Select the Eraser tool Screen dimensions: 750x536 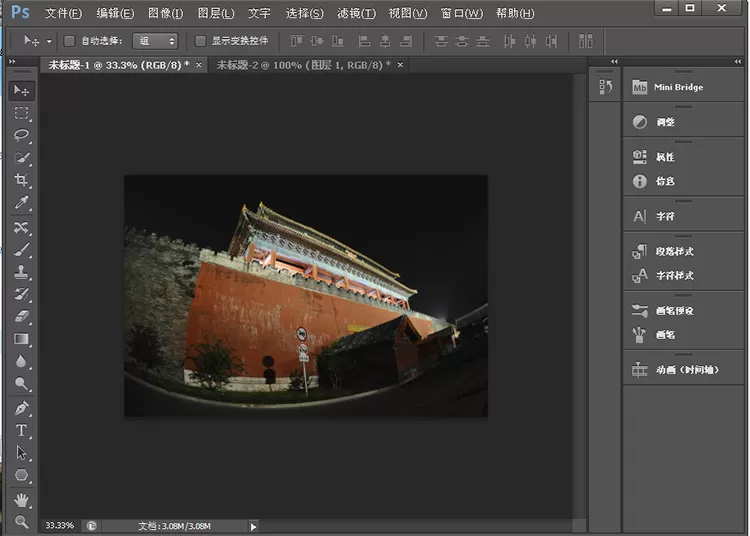pyautogui.click(x=21, y=316)
